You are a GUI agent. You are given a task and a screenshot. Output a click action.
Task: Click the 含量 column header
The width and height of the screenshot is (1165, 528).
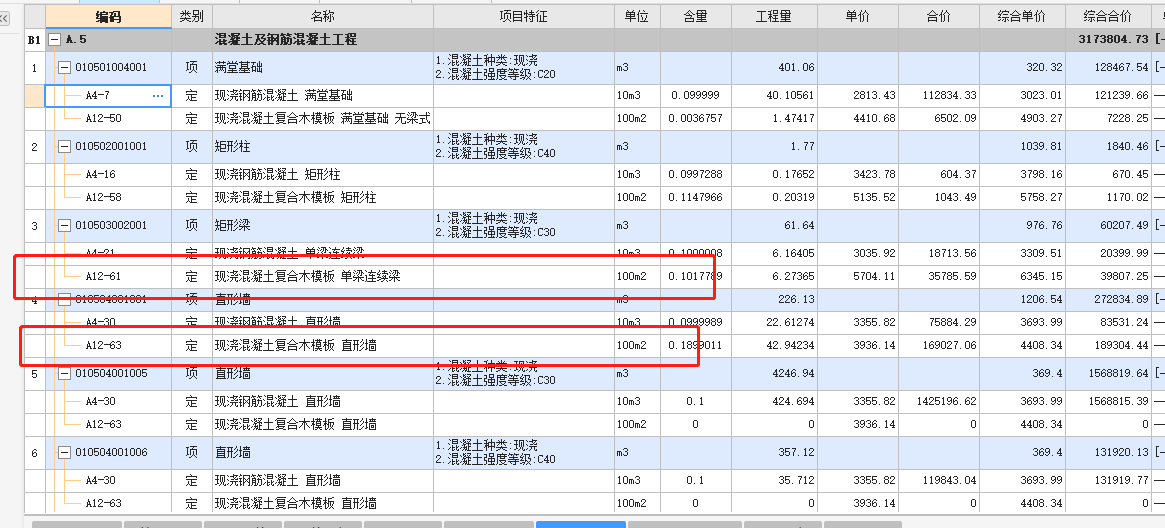coord(695,16)
